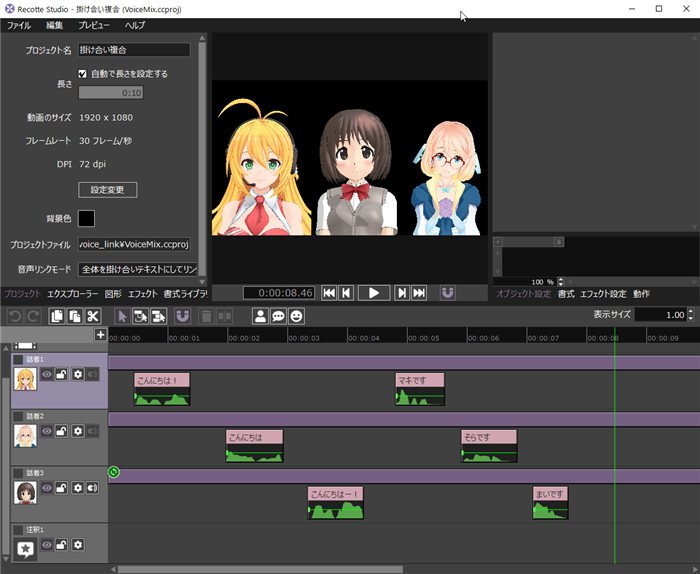700x574 pixels.
Task: Jump to end with fast-forward button
Action: coord(419,293)
